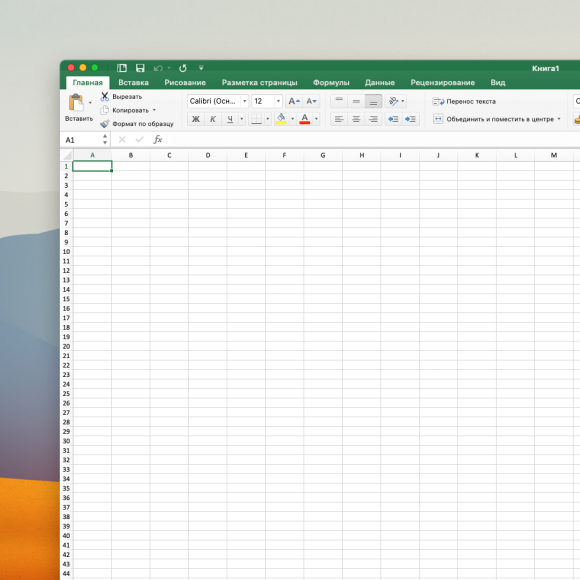Open the Формулы tab
Image resolution: width=580 pixels, height=580 pixels.
point(331,82)
